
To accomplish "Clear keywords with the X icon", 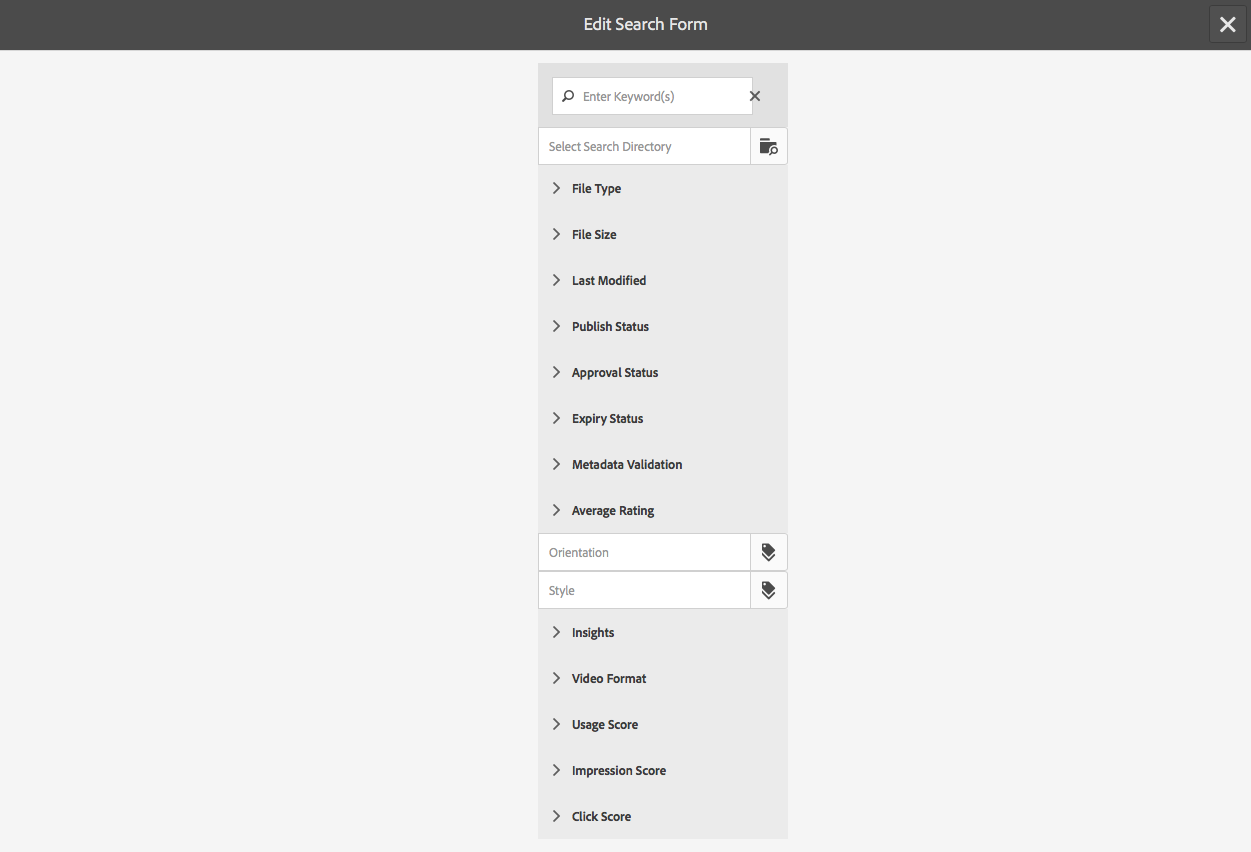I will click(755, 96).
